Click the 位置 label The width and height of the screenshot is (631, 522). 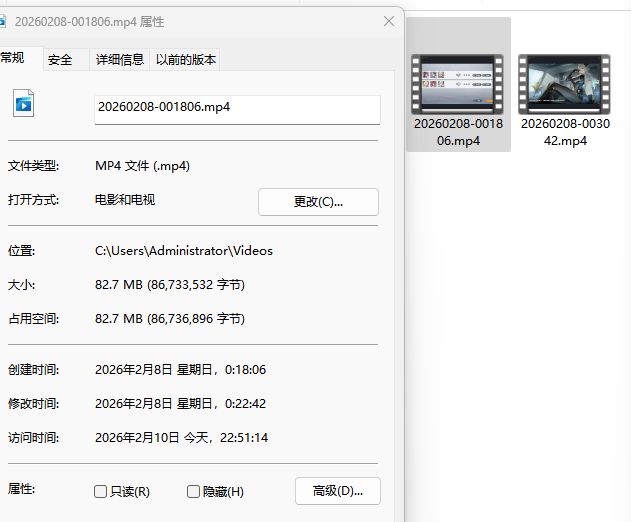(x=21, y=251)
